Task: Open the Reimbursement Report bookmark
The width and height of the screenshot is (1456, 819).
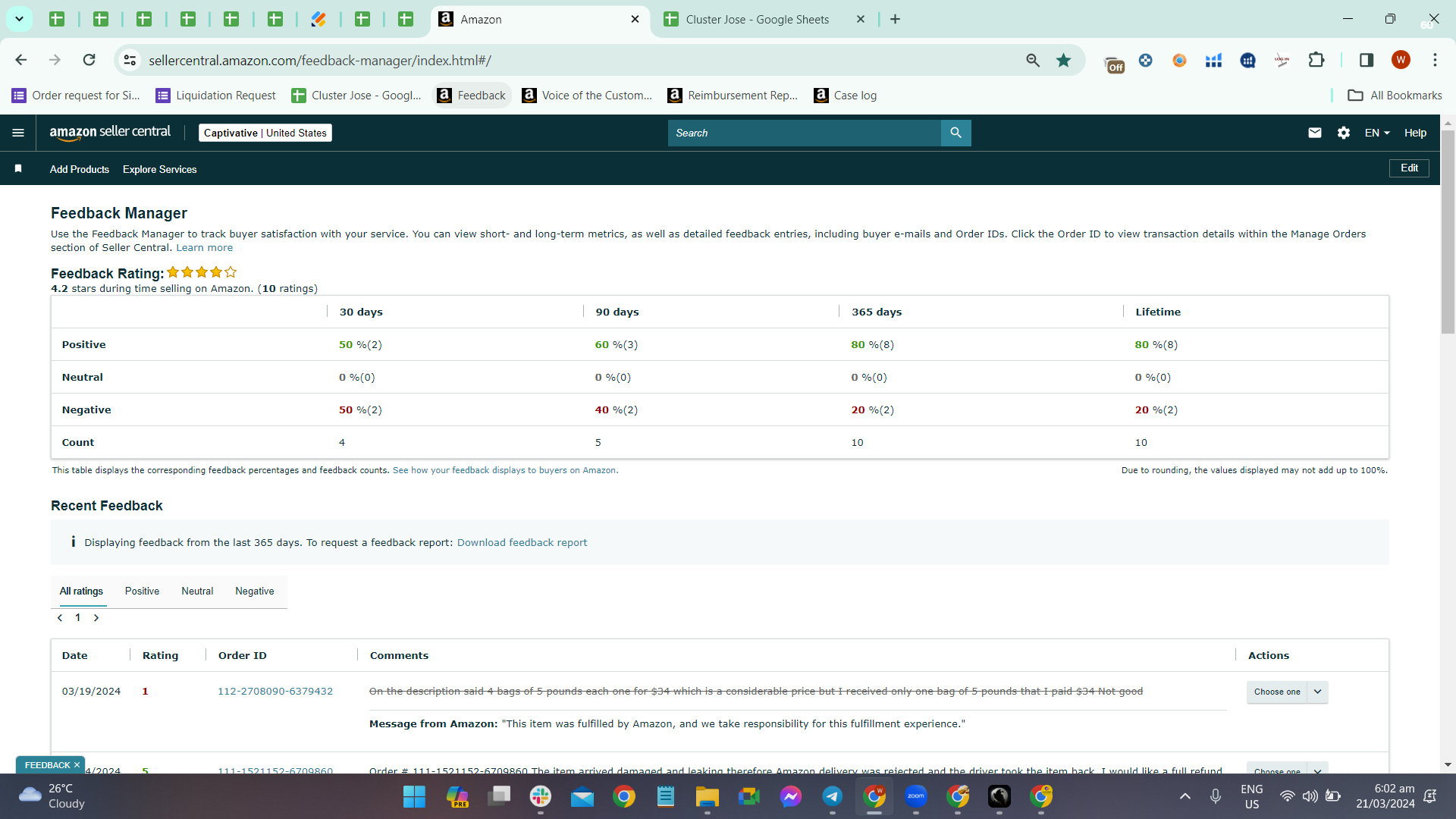Action: pyautogui.click(x=733, y=96)
